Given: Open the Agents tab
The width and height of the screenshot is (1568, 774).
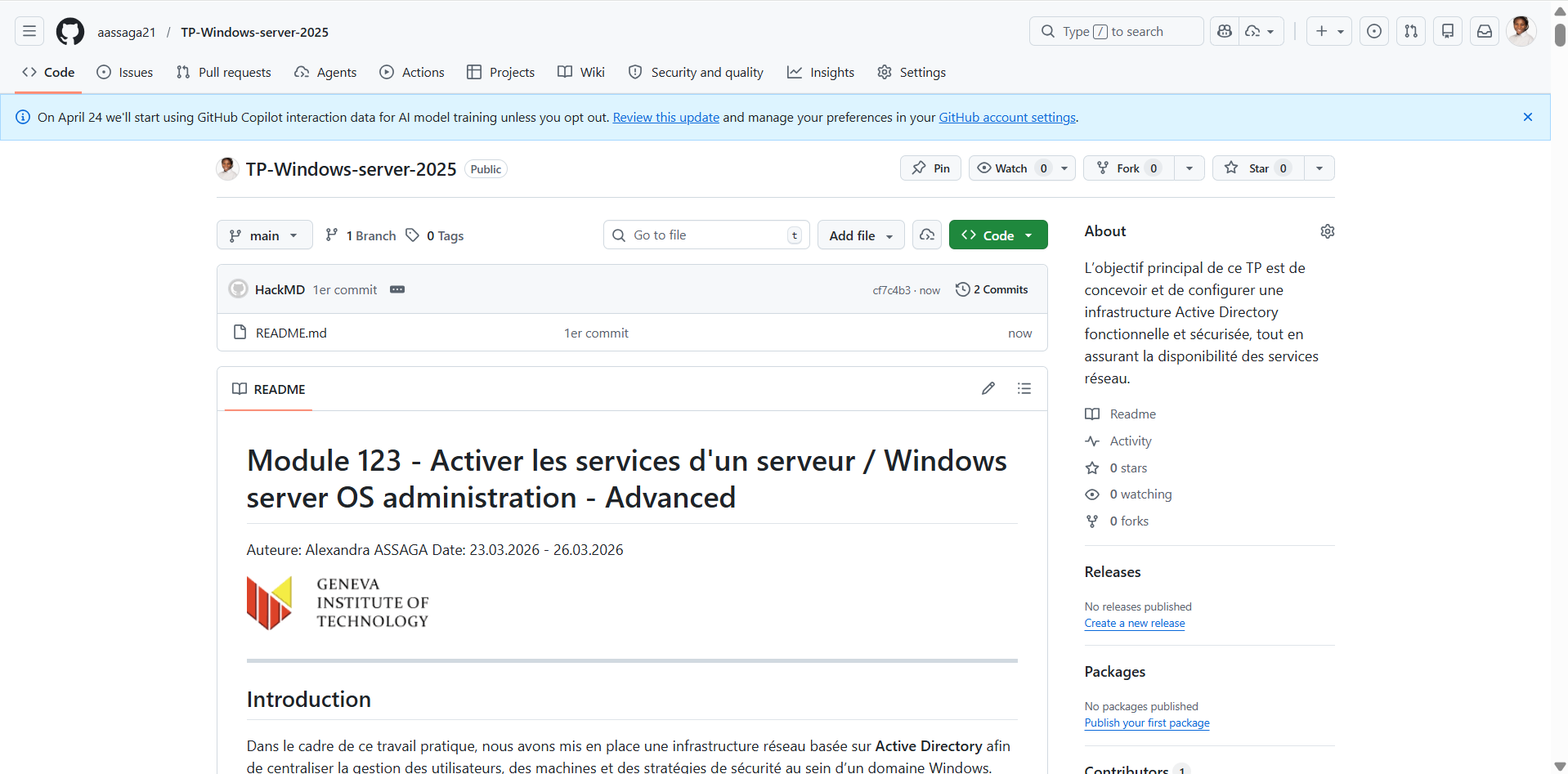Looking at the screenshot, I should pos(325,72).
